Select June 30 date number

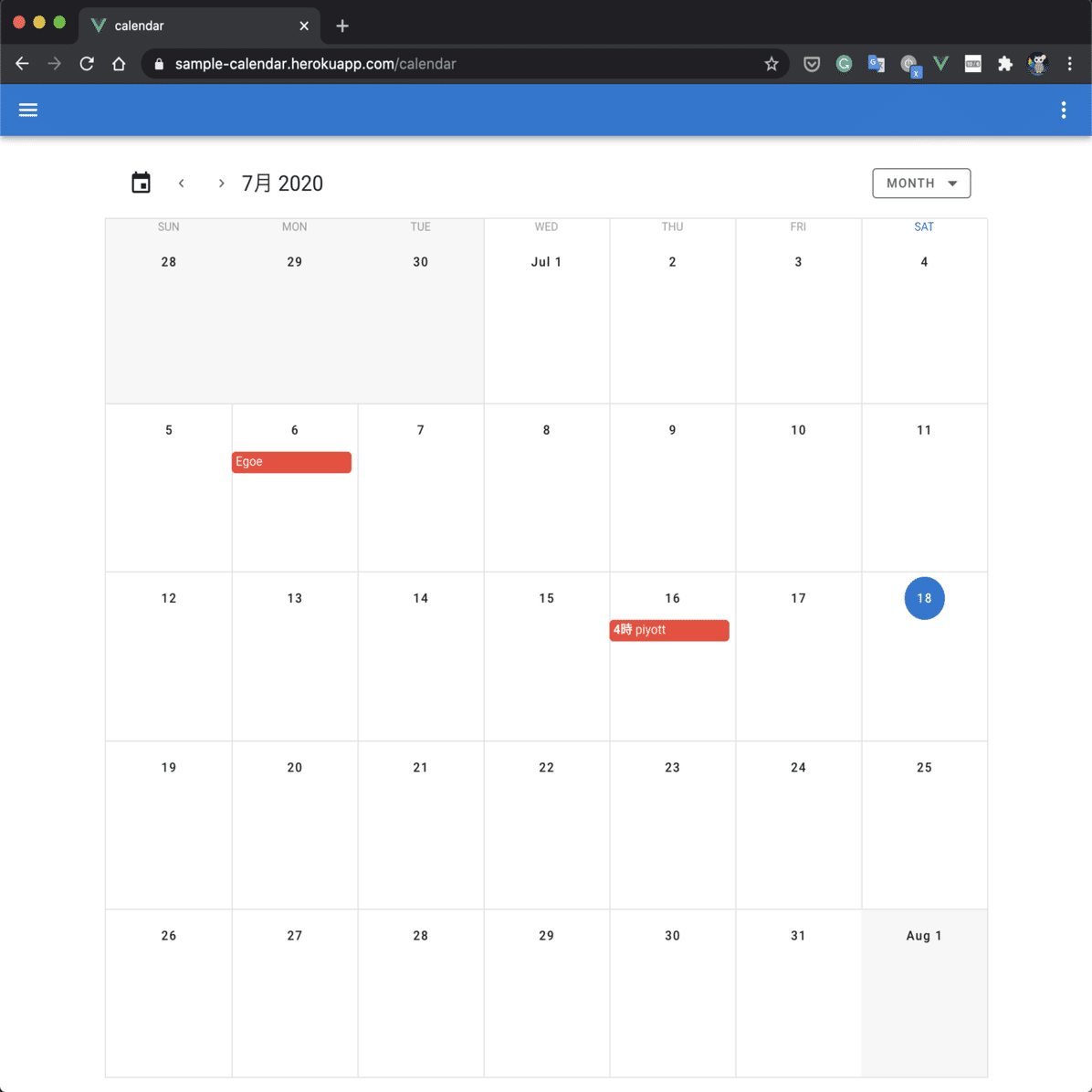[420, 262]
